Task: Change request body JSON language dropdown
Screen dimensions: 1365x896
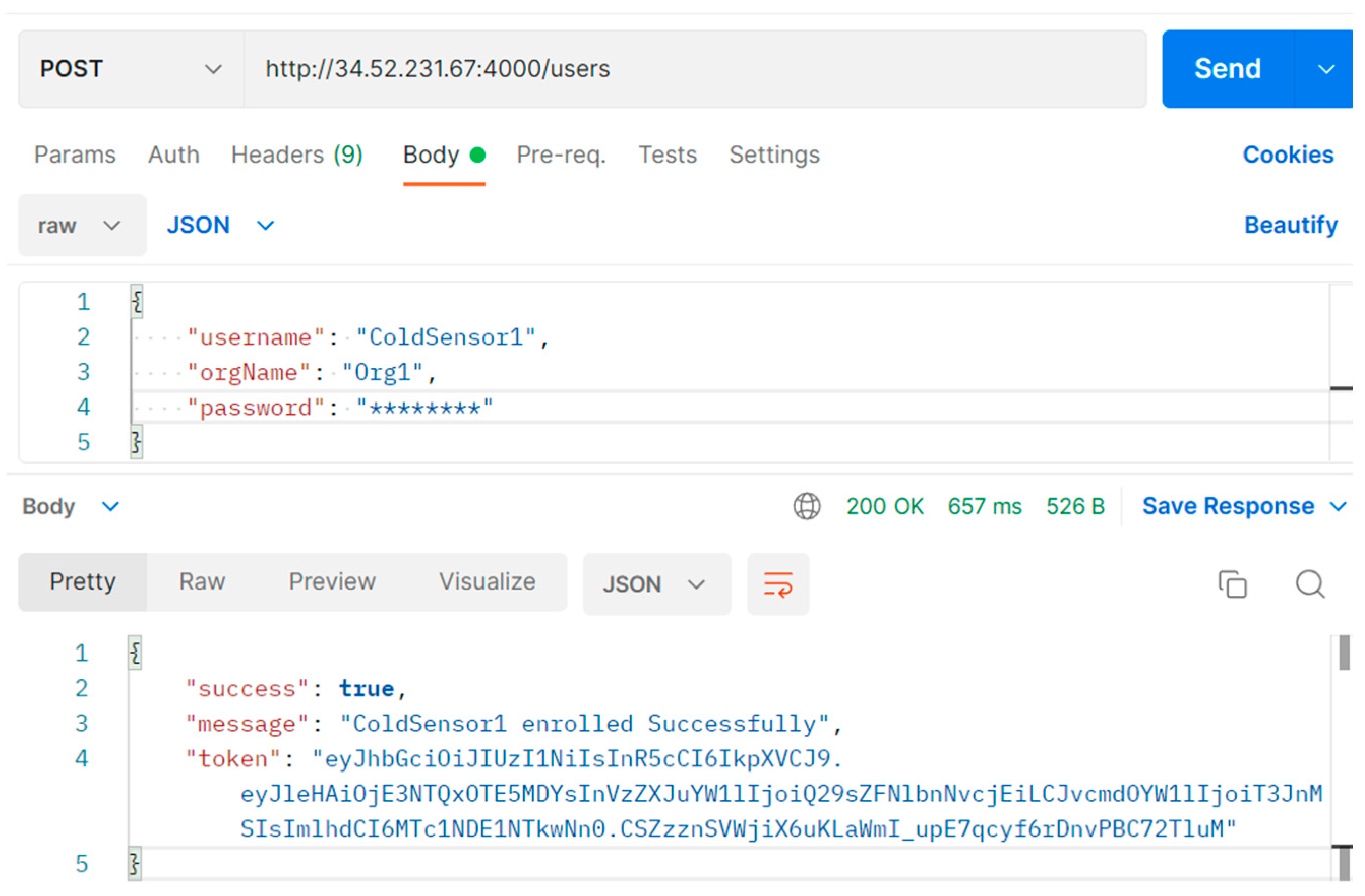Action: [220, 225]
